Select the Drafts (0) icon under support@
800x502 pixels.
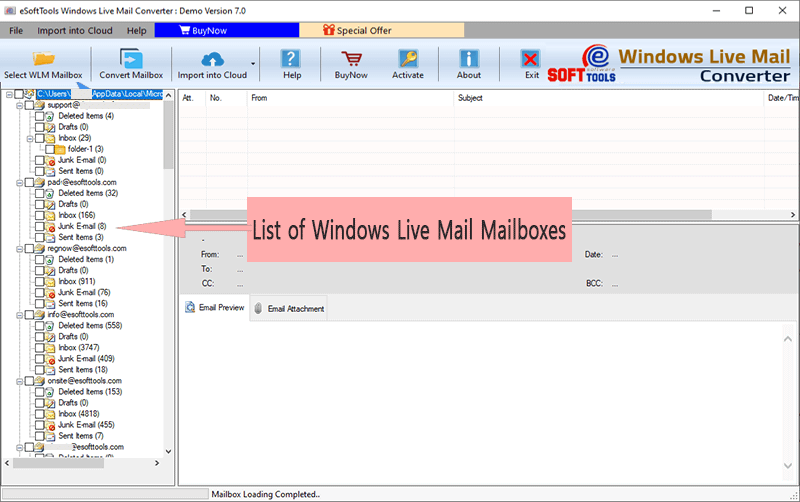[x=50, y=128]
